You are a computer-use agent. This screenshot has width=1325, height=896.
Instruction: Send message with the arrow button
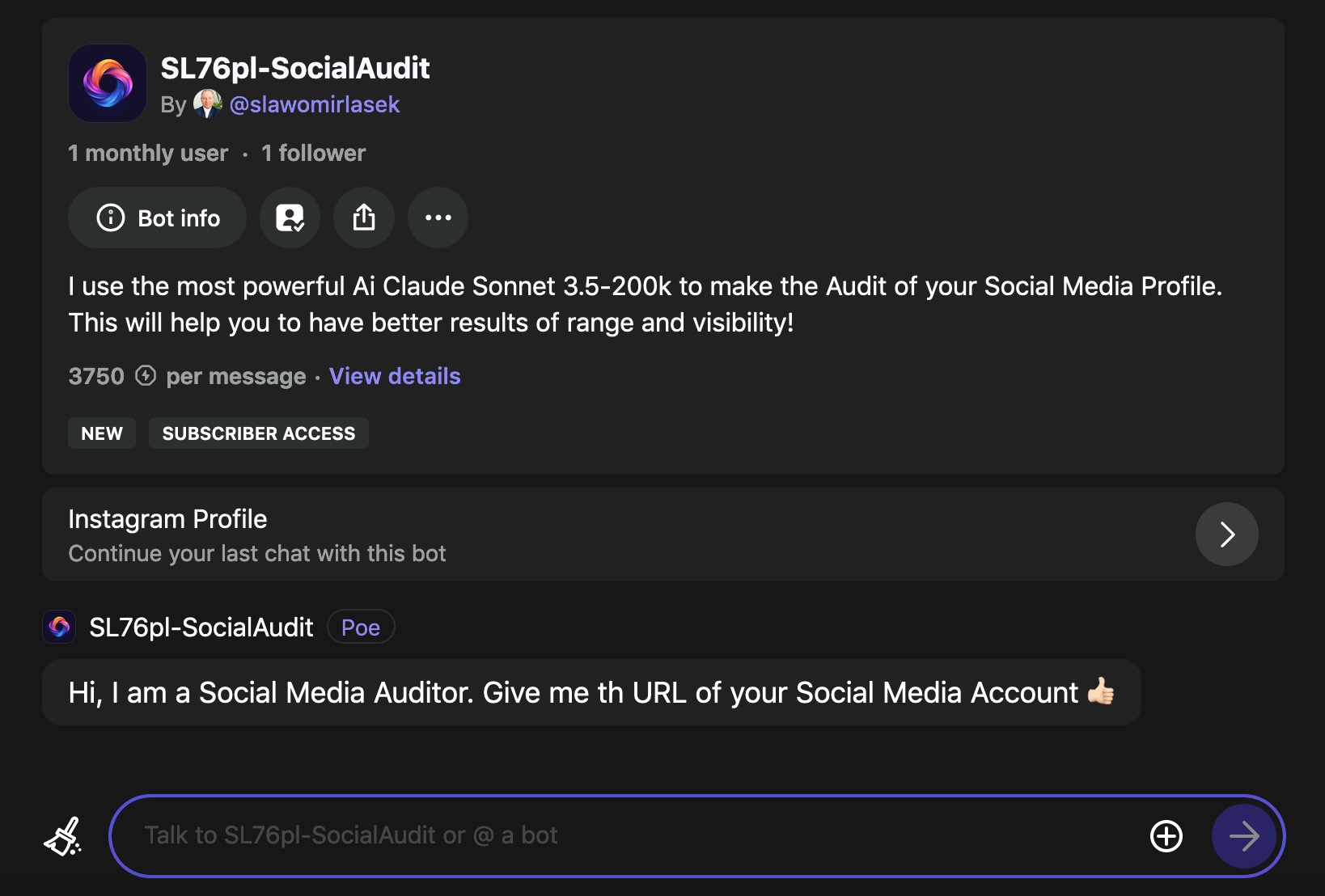click(x=1244, y=836)
